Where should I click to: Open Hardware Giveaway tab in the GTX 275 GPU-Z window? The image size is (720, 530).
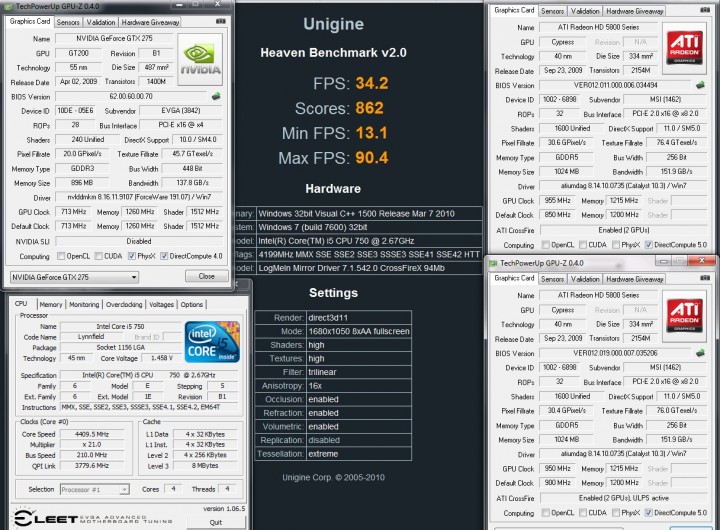(x=150, y=22)
